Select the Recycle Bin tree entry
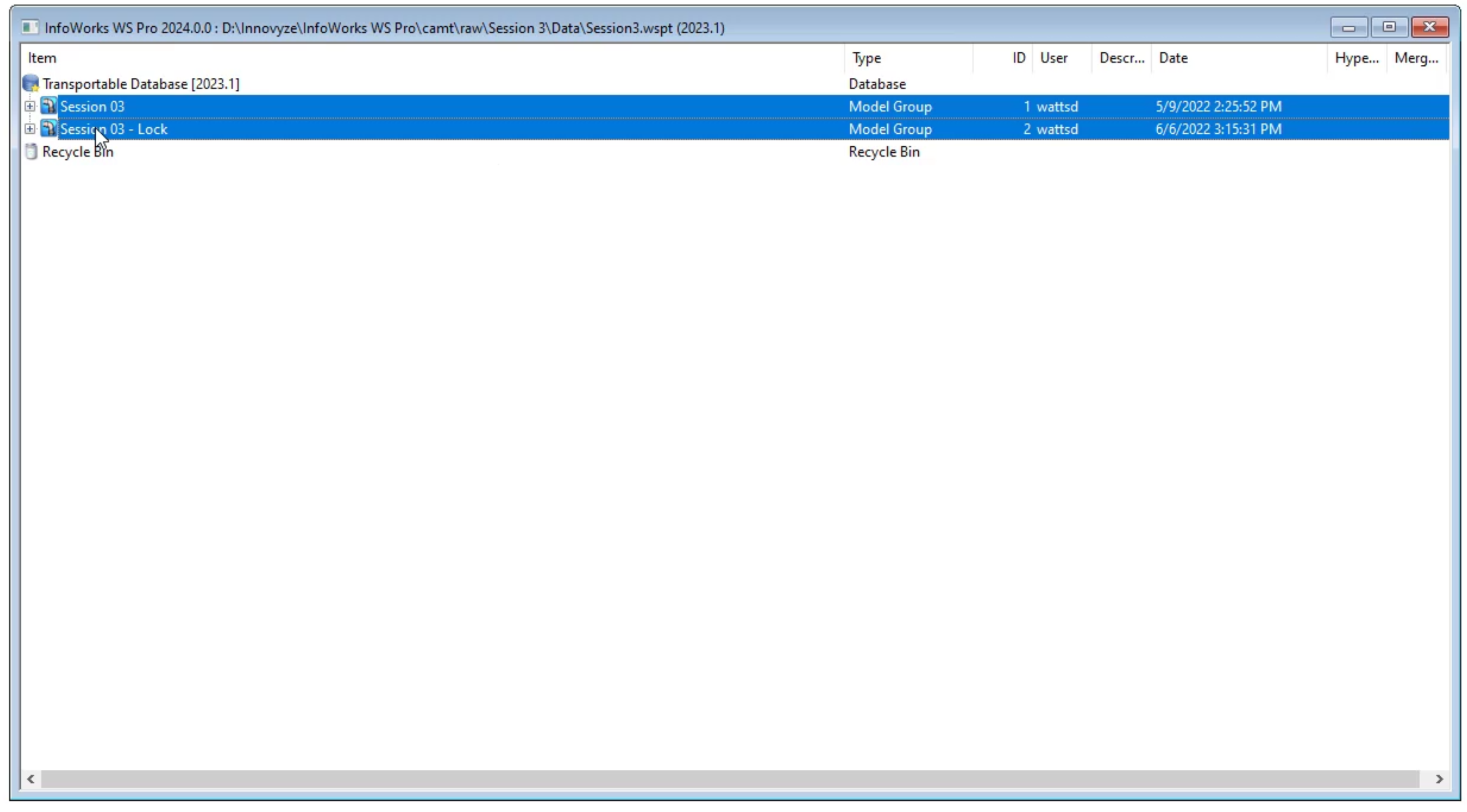 [78, 152]
